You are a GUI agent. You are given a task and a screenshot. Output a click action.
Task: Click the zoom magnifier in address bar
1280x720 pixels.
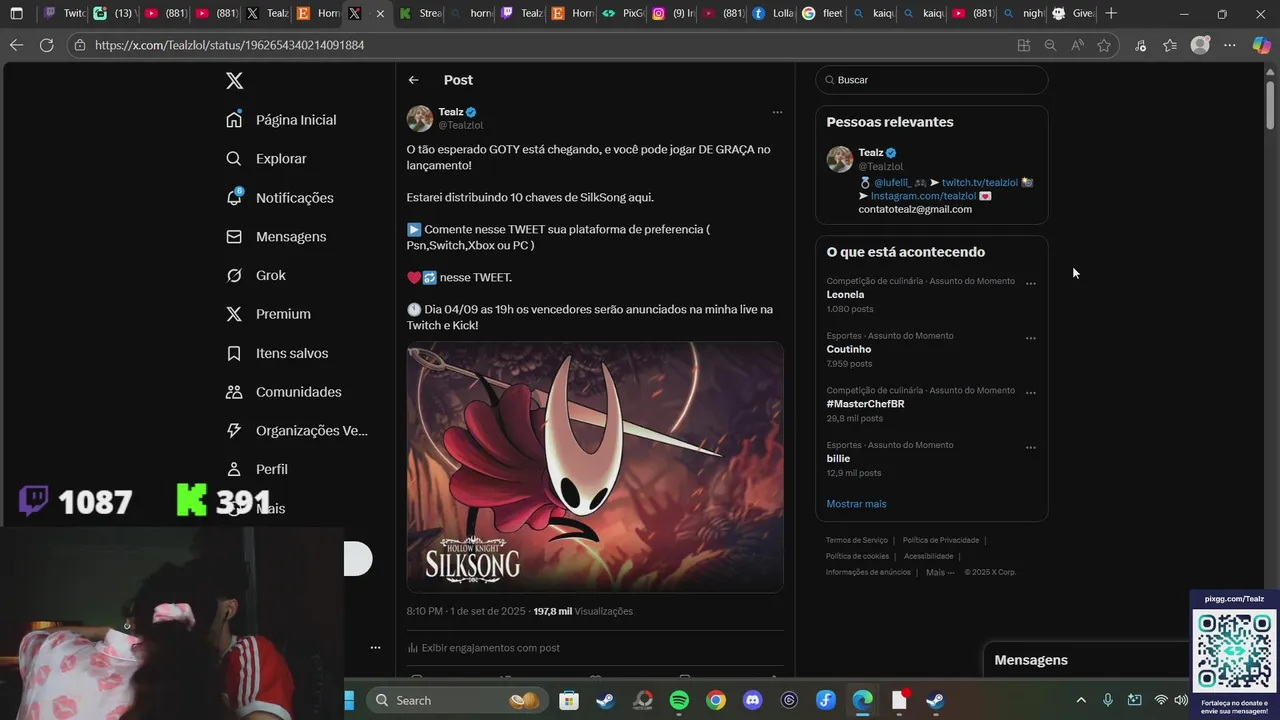coord(1050,45)
